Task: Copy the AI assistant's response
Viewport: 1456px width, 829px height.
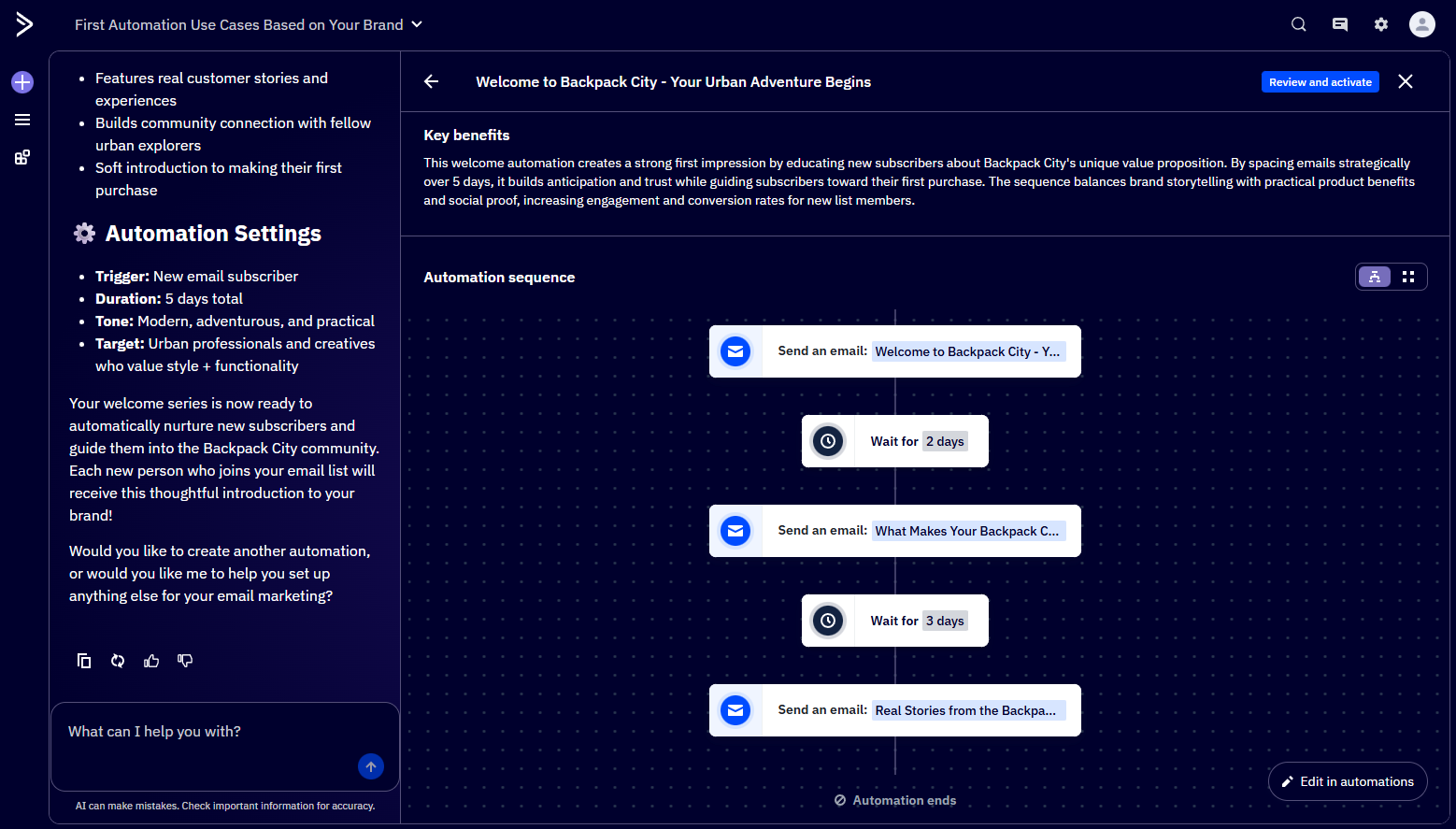Action: 84,661
